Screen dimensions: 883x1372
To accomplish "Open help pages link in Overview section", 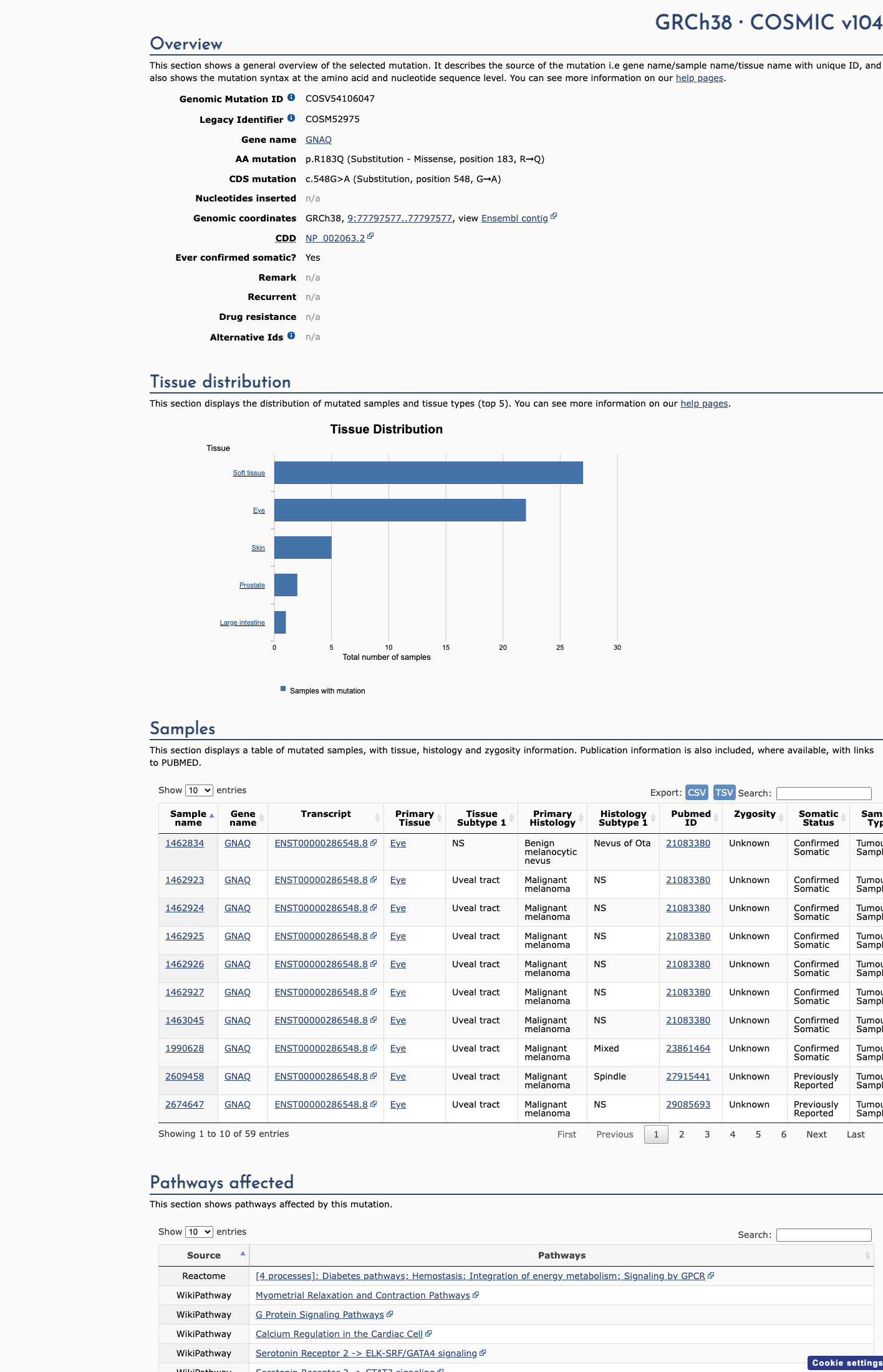I will click(x=700, y=78).
